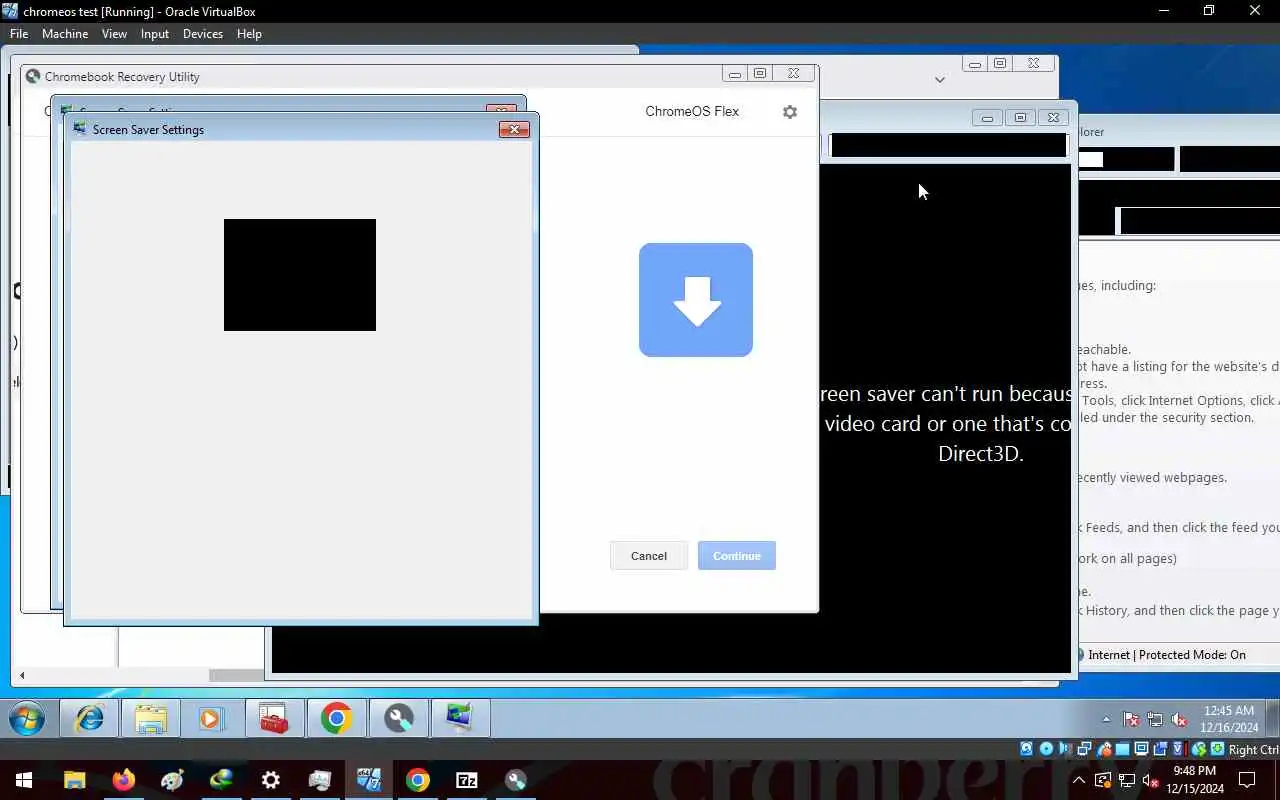Click host network tray icon

click(x=1127, y=780)
